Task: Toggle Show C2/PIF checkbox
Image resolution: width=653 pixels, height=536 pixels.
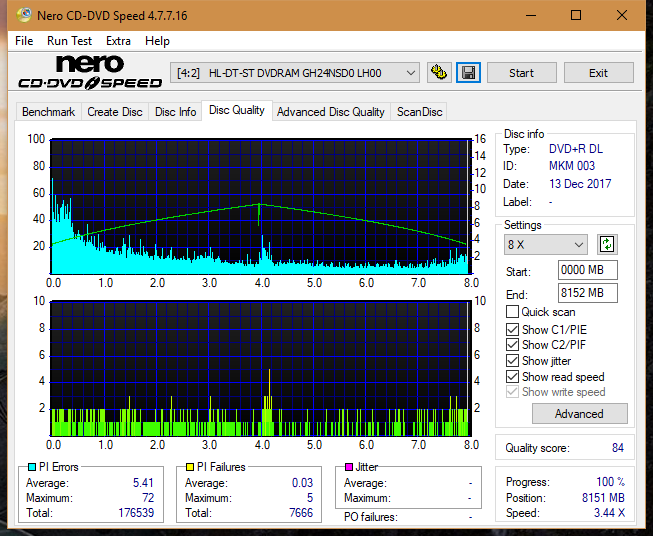Action: (512, 345)
